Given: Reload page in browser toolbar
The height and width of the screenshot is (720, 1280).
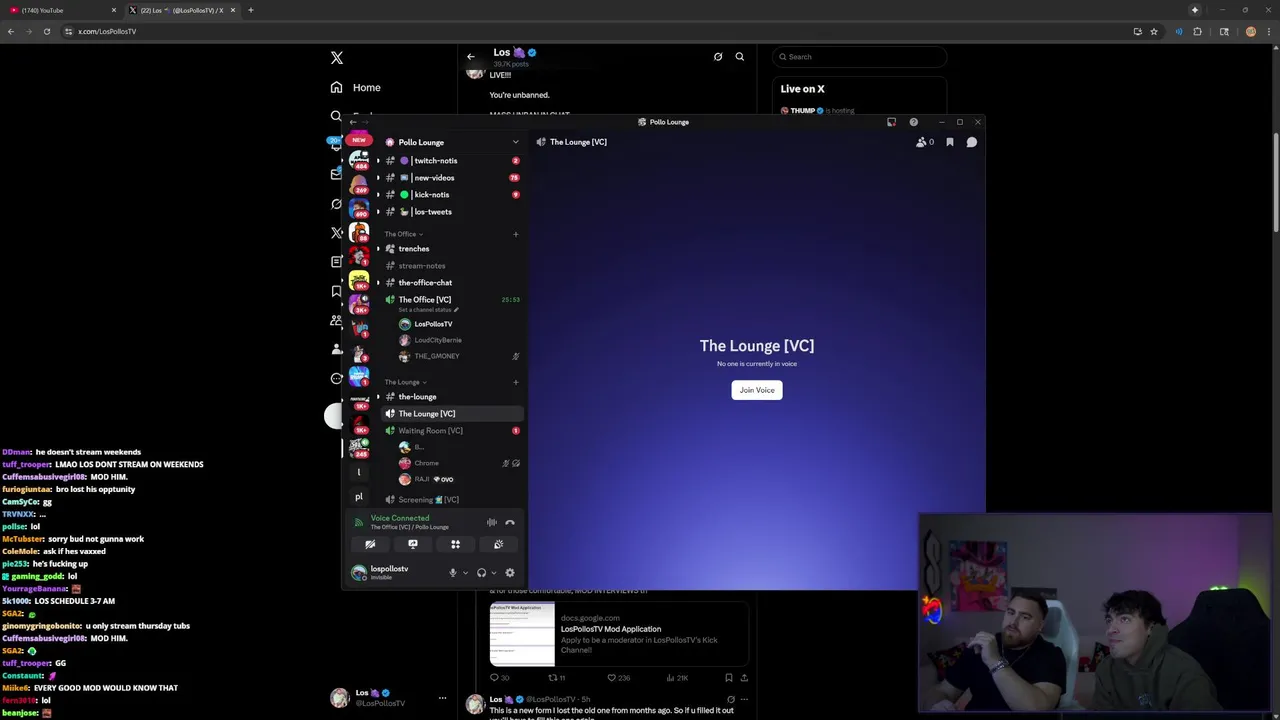Looking at the screenshot, I should [x=46, y=31].
